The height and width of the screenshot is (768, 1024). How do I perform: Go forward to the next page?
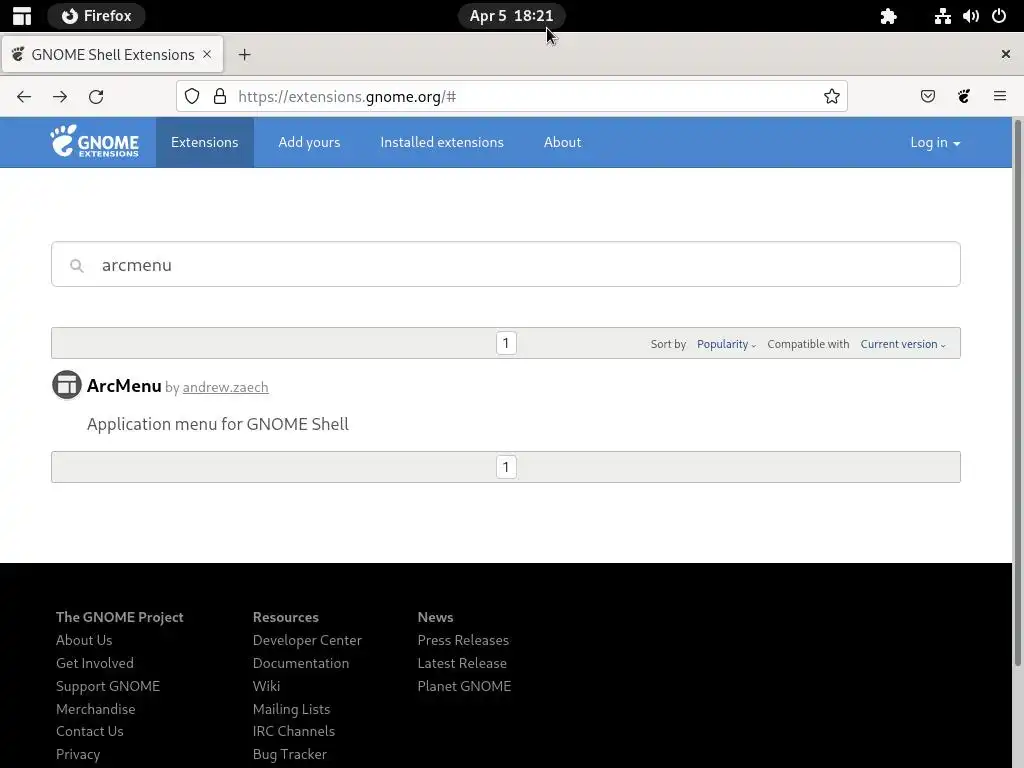[x=60, y=97]
